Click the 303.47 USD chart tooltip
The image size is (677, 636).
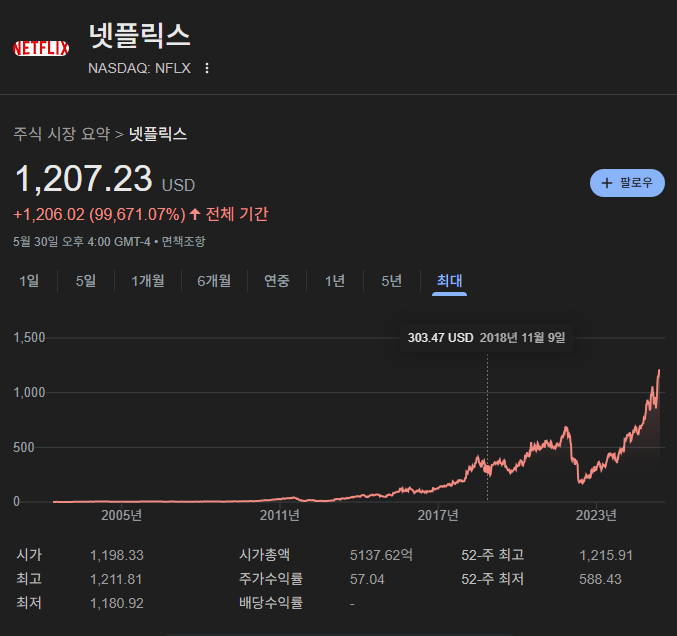[486, 338]
